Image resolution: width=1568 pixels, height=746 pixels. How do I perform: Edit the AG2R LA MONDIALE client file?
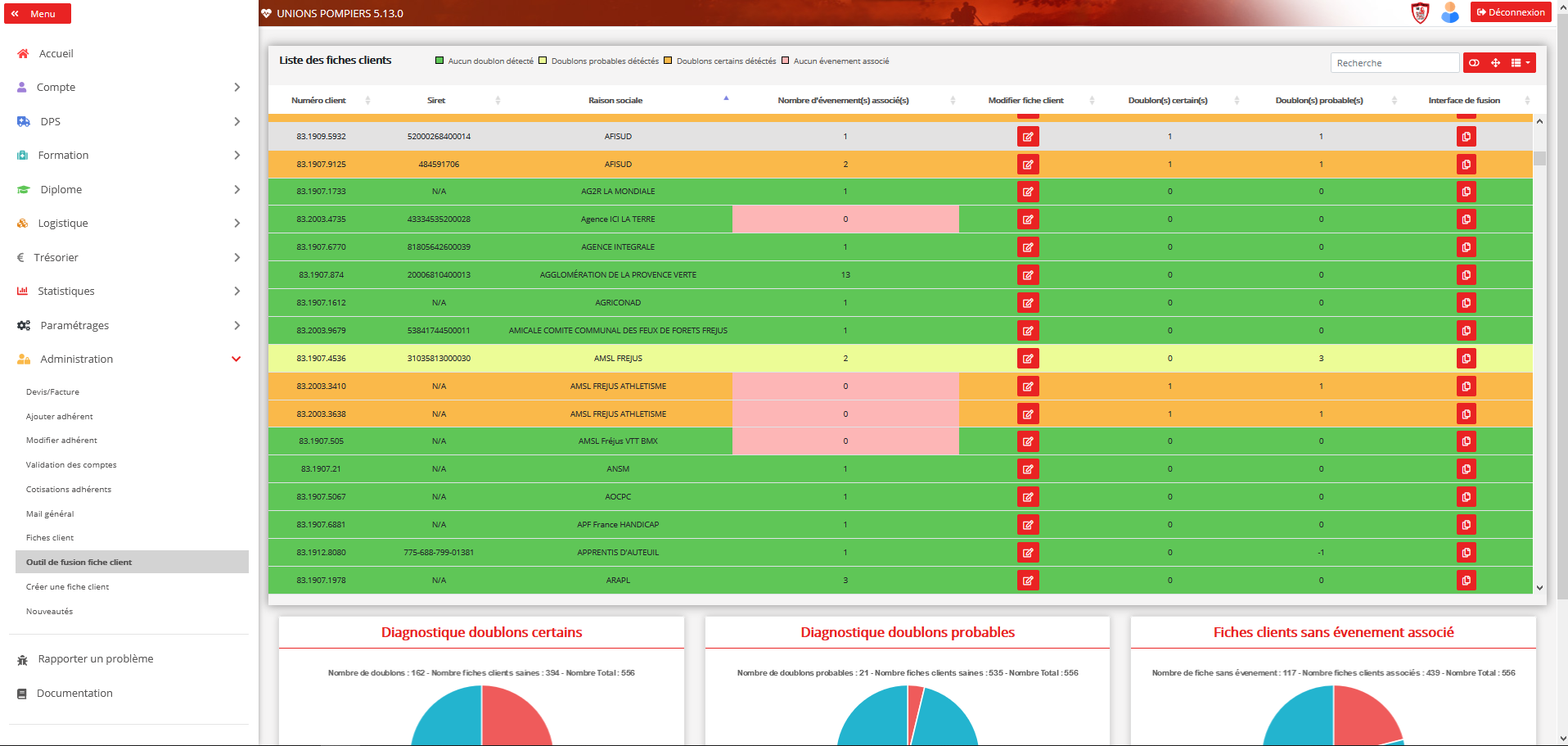coord(1028,192)
